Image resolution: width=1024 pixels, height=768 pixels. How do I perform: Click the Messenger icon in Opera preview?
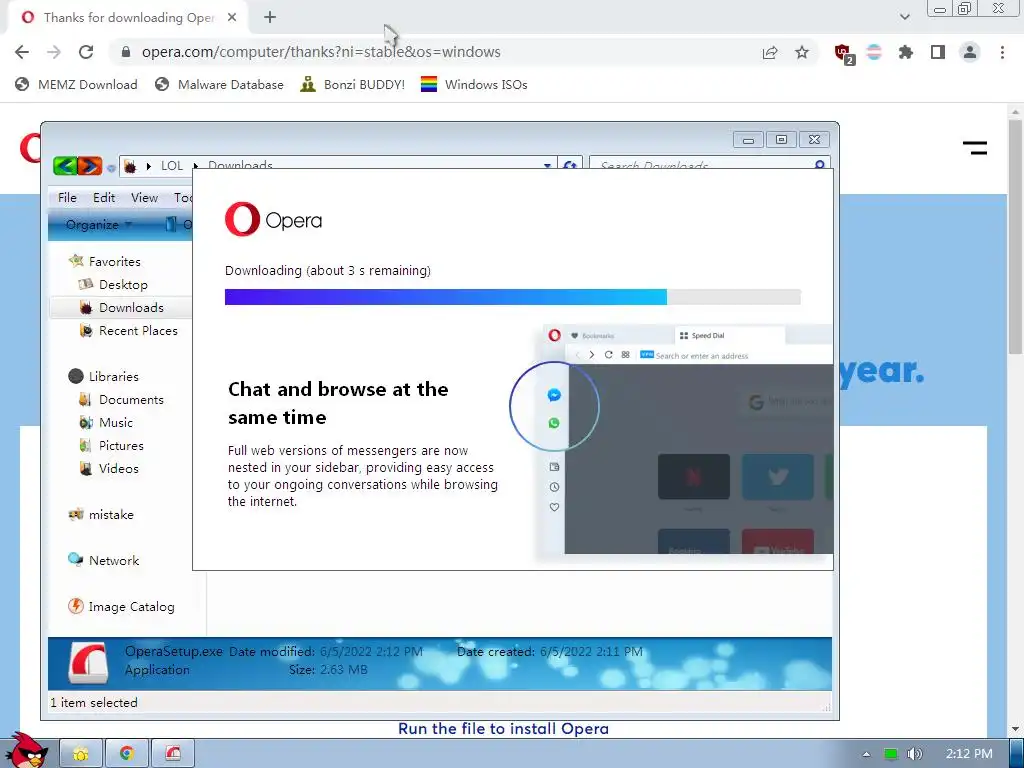[x=554, y=395]
